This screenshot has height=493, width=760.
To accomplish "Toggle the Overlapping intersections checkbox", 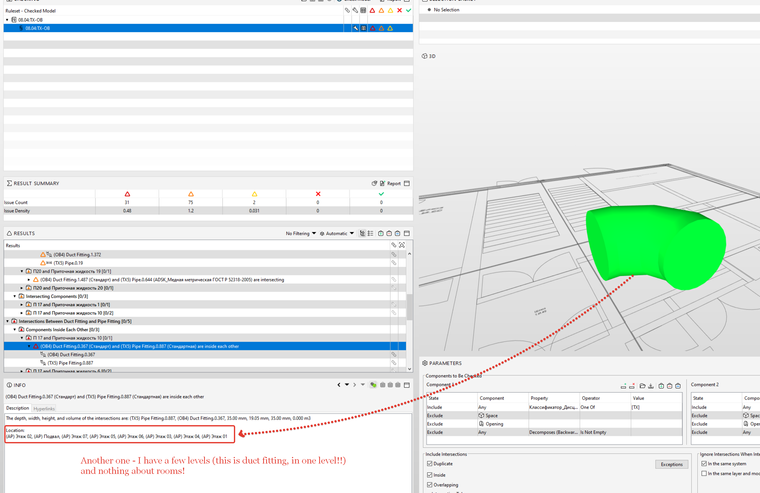I will [429, 485].
